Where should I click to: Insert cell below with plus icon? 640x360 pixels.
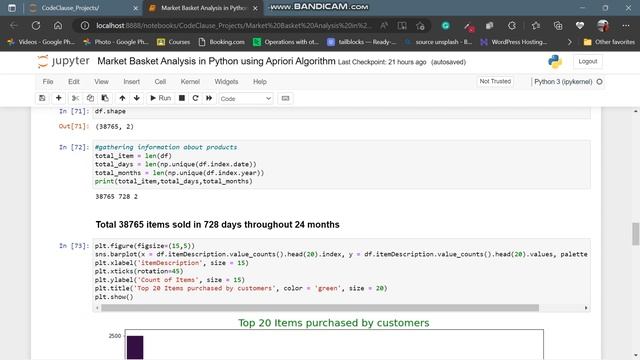click(58, 98)
